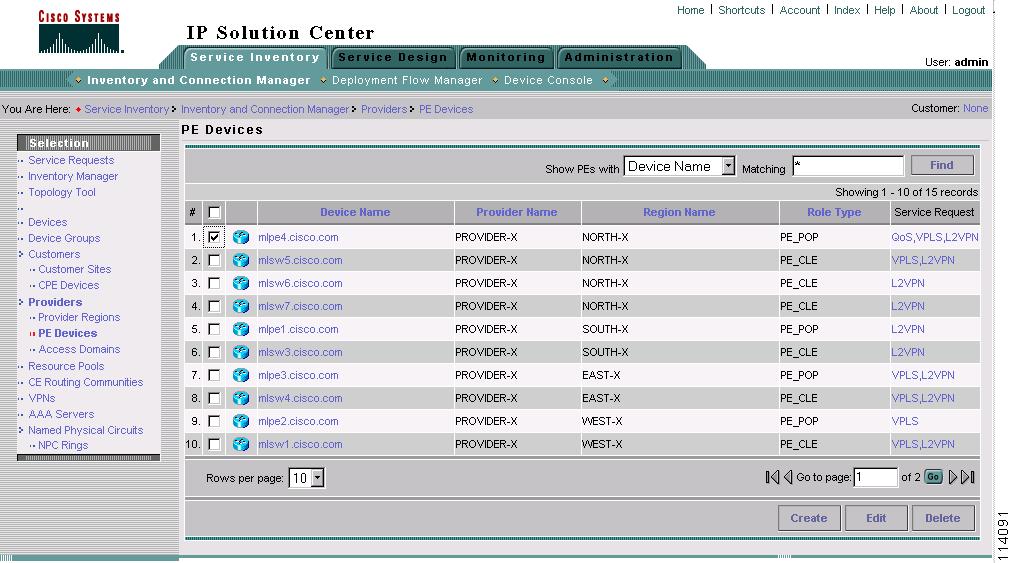Sort table by Device Name column
This screenshot has width=1012, height=563.
(355, 212)
